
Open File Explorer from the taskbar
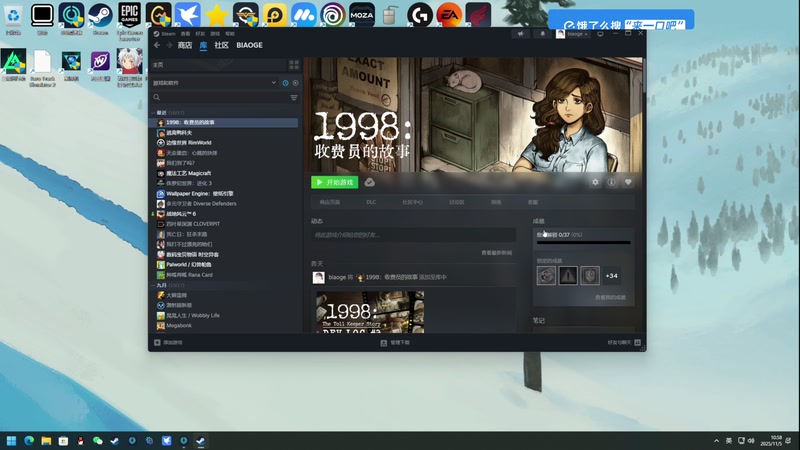pyautogui.click(x=46, y=441)
